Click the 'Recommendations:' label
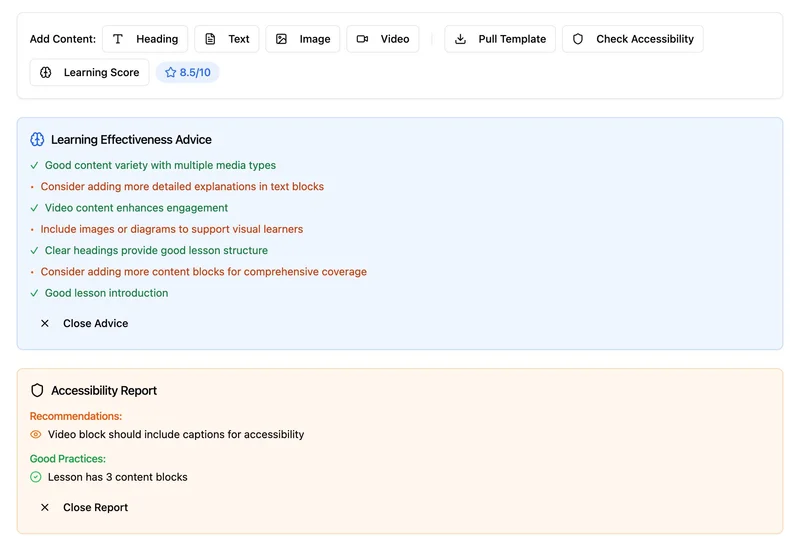 [x=76, y=416]
